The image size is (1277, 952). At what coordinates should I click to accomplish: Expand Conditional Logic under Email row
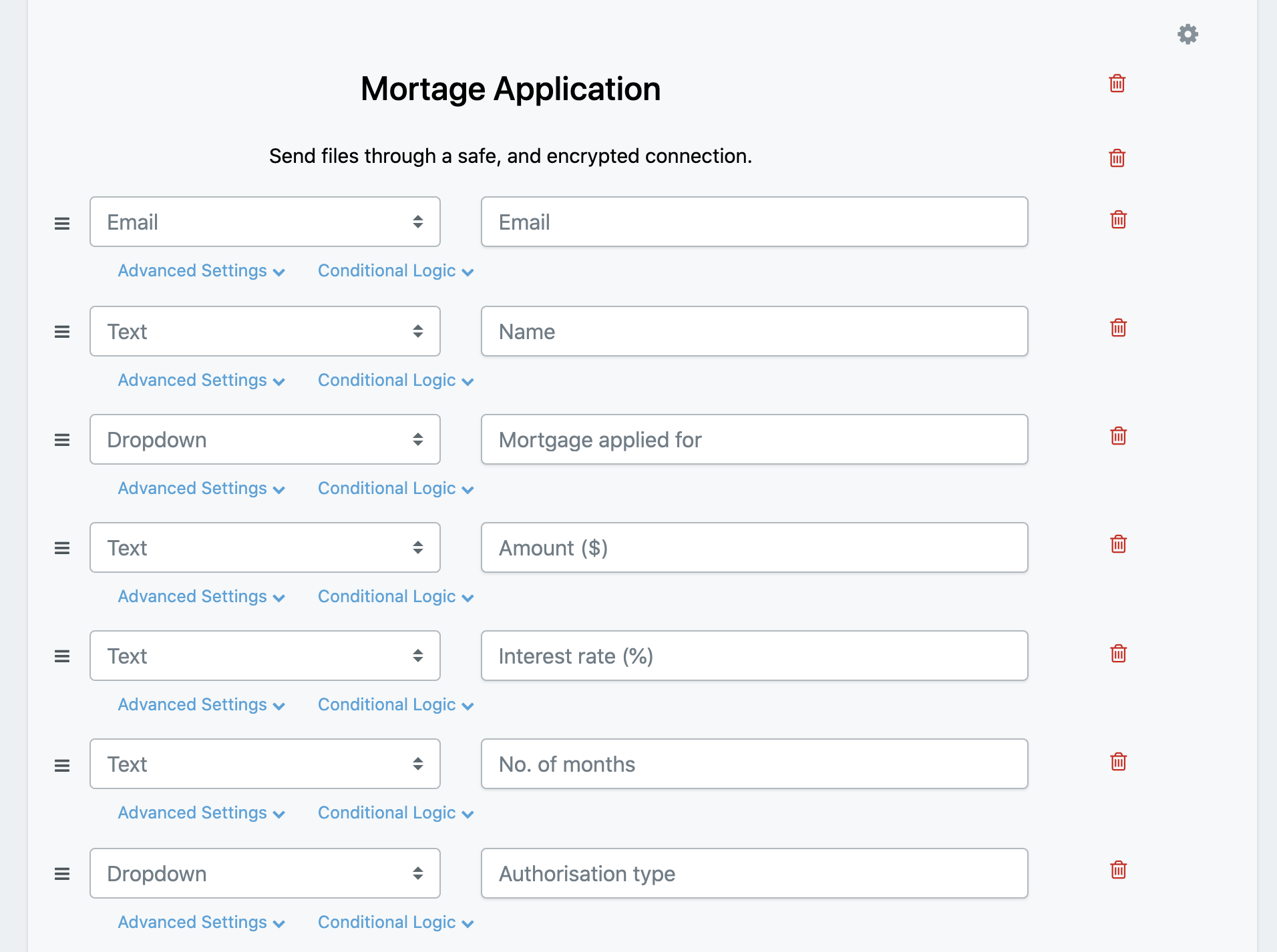click(396, 270)
